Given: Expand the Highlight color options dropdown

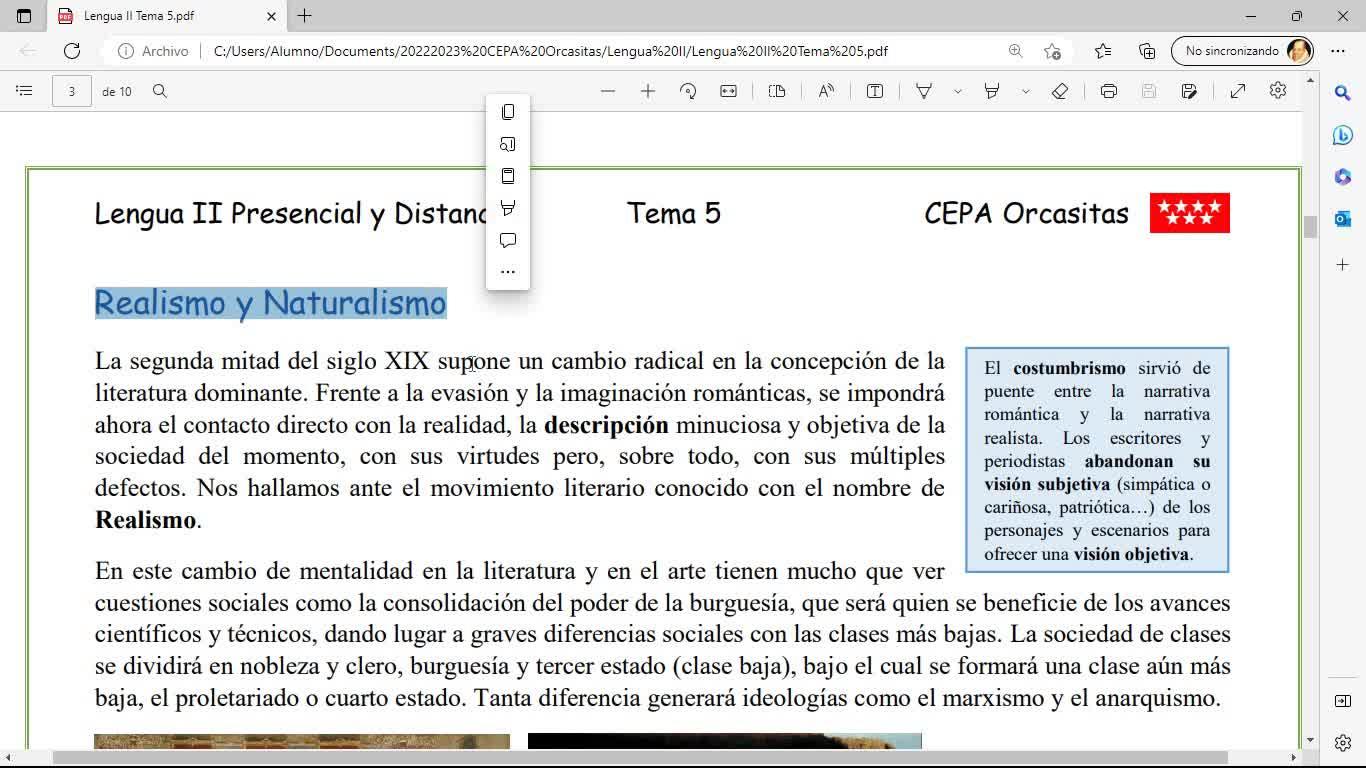Looking at the screenshot, I should 1025,91.
